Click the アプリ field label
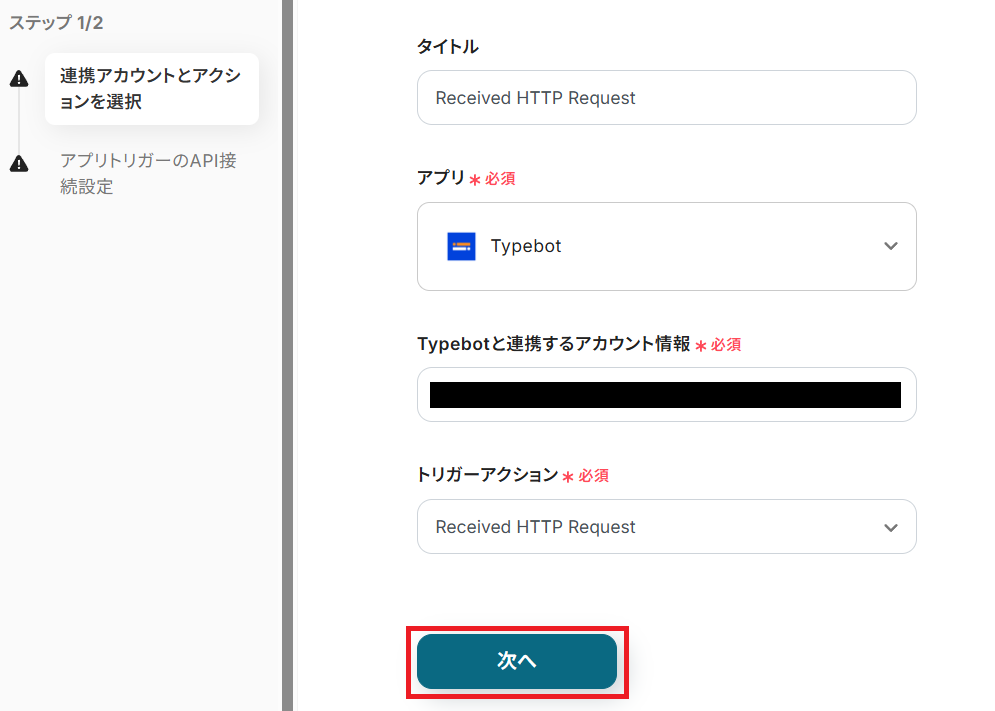The width and height of the screenshot is (995, 711). click(x=440, y=178)
